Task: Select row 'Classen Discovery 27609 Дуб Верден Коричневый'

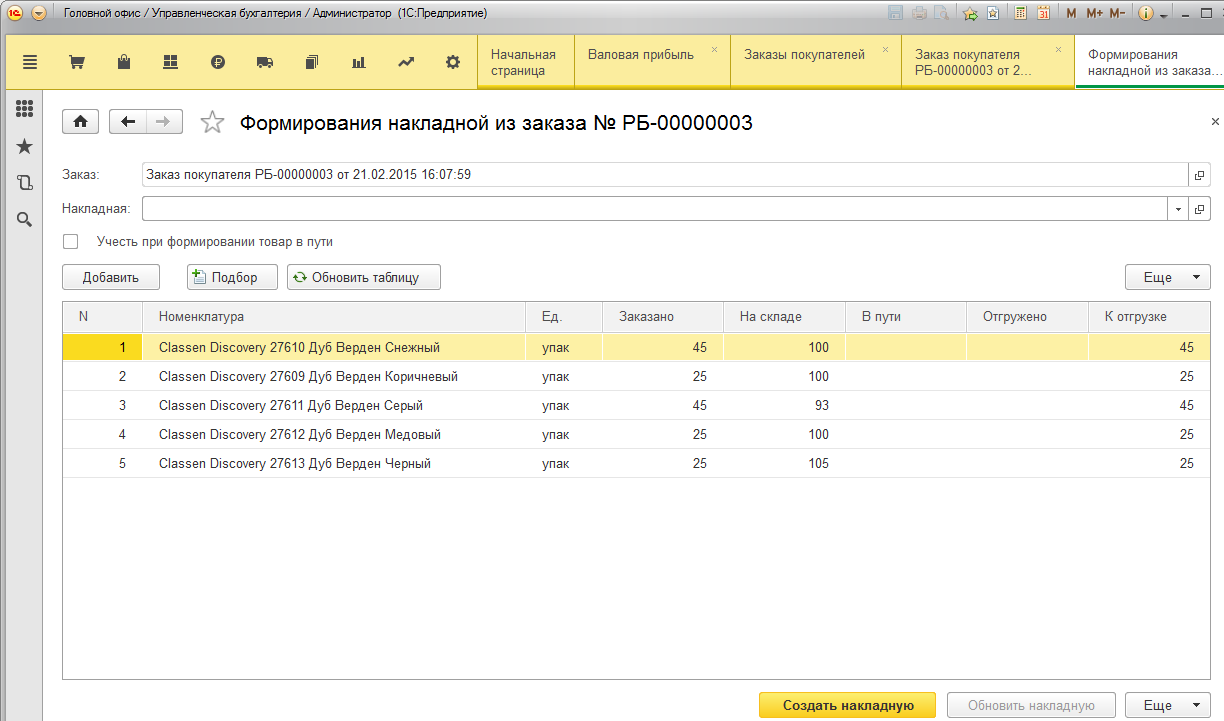Action: point(636,377)
